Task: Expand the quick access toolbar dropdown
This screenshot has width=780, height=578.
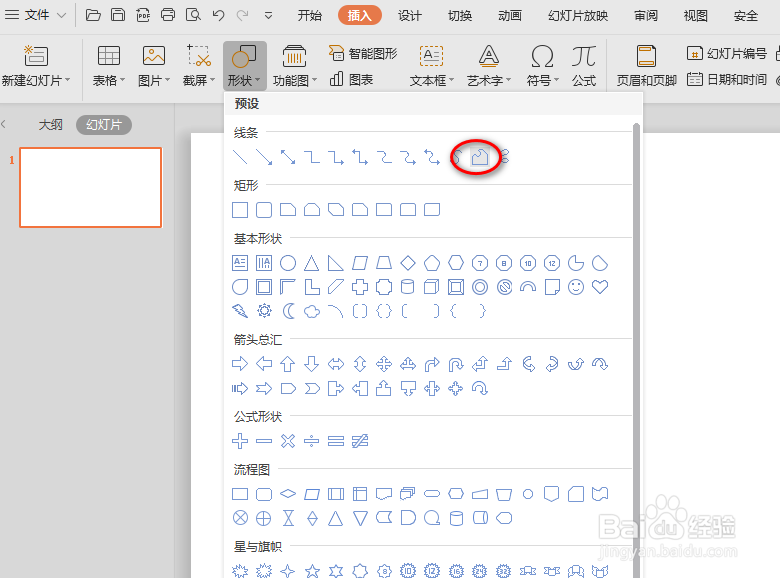Action: click(x=268, y=16)
